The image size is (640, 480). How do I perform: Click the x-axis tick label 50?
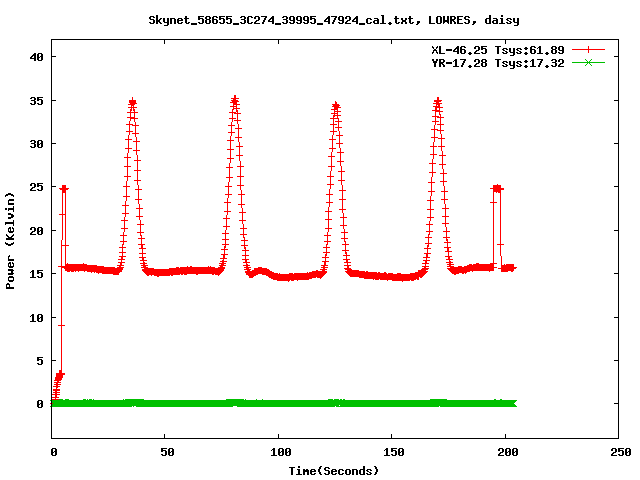[167, 452]
